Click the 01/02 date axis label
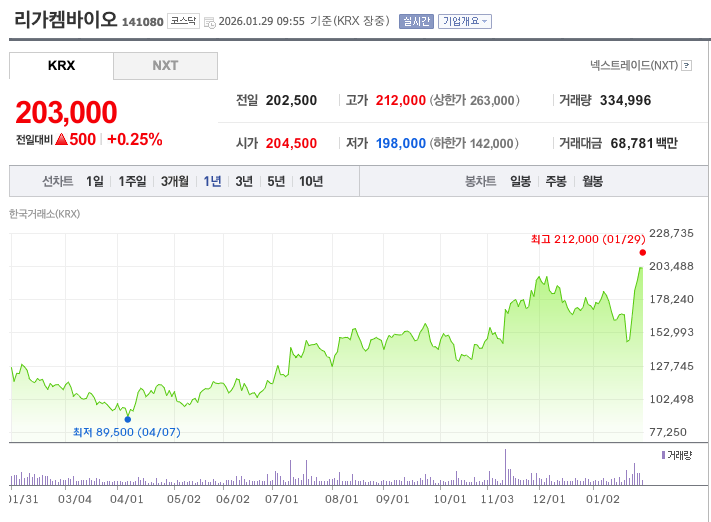This screenshot has height=522, width=711. [603, 499]
